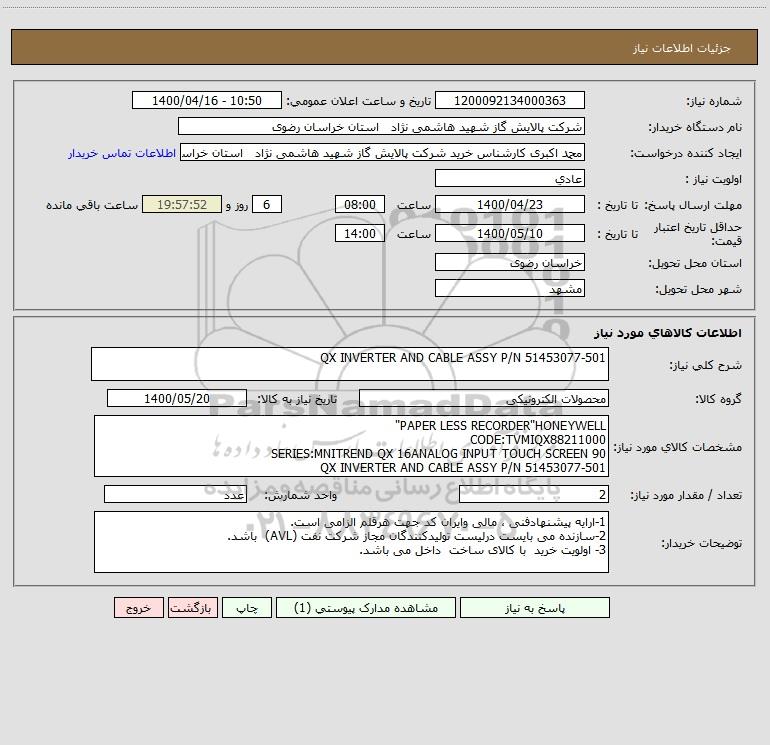Click the خروج exit button
Viewport: 770px width, 745px height.
(x=138, y=608)
